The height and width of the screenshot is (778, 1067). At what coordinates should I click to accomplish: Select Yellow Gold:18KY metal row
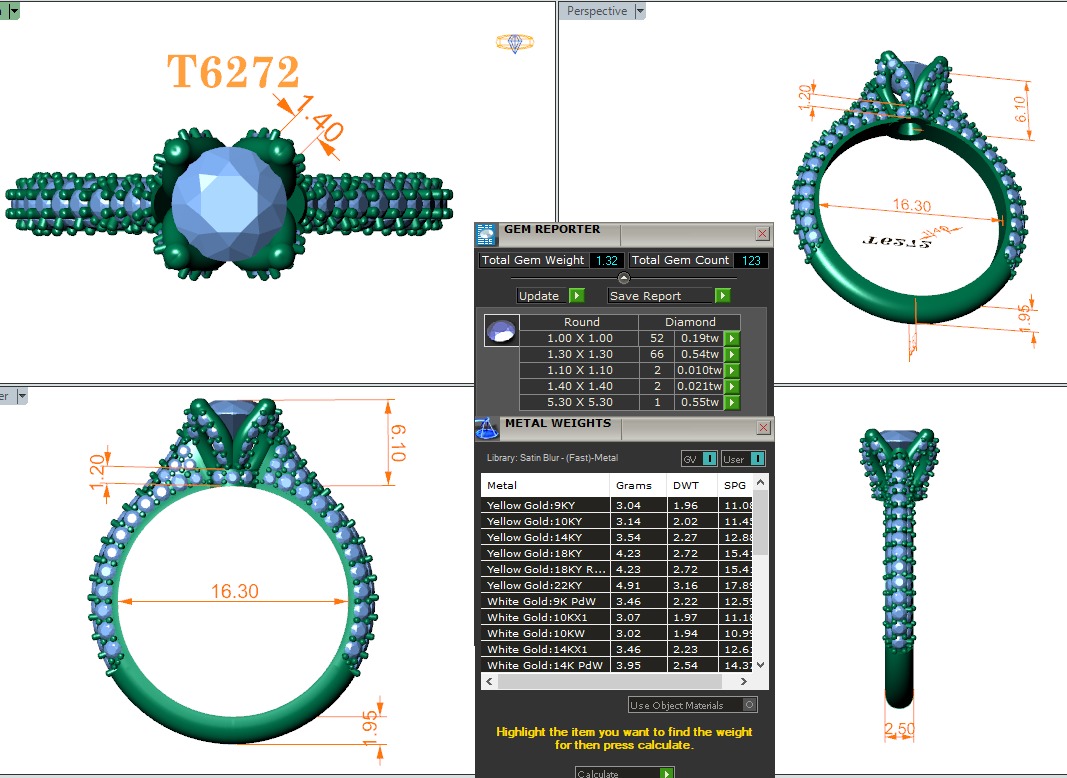(x=545, y=553)
